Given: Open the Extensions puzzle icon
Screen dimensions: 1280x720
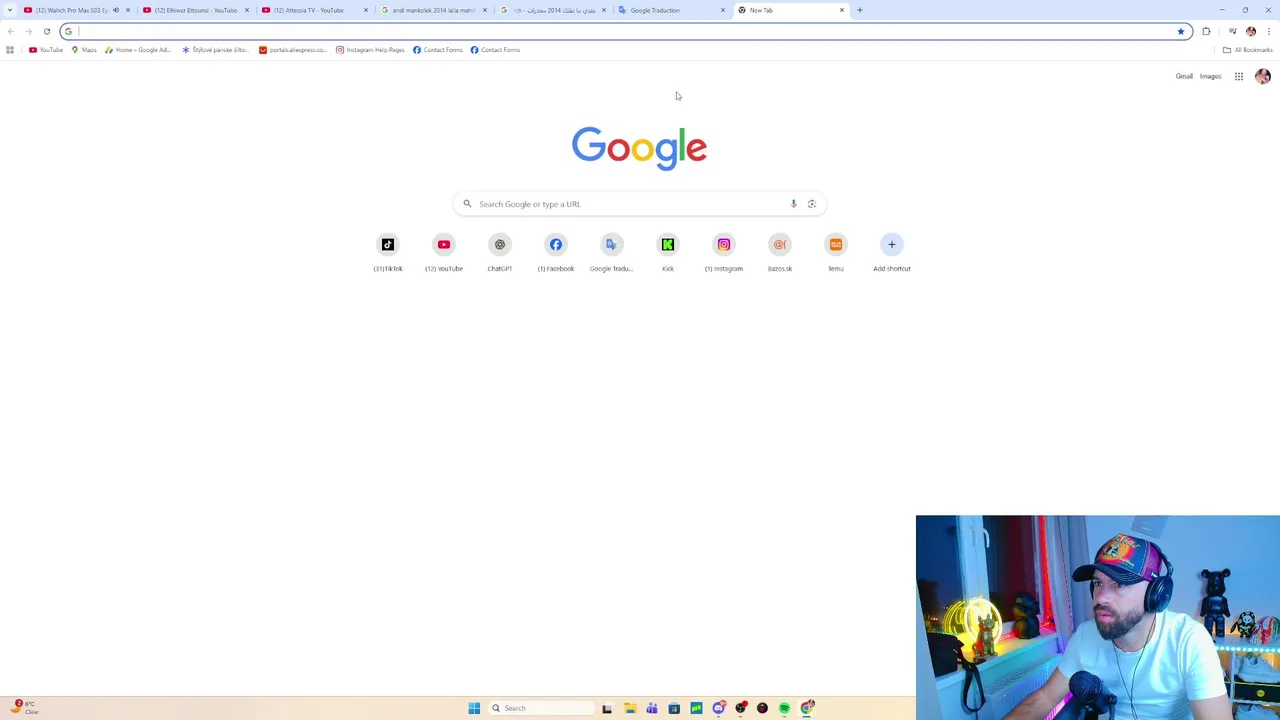Looking at the screenshot, I should 1206,31.
